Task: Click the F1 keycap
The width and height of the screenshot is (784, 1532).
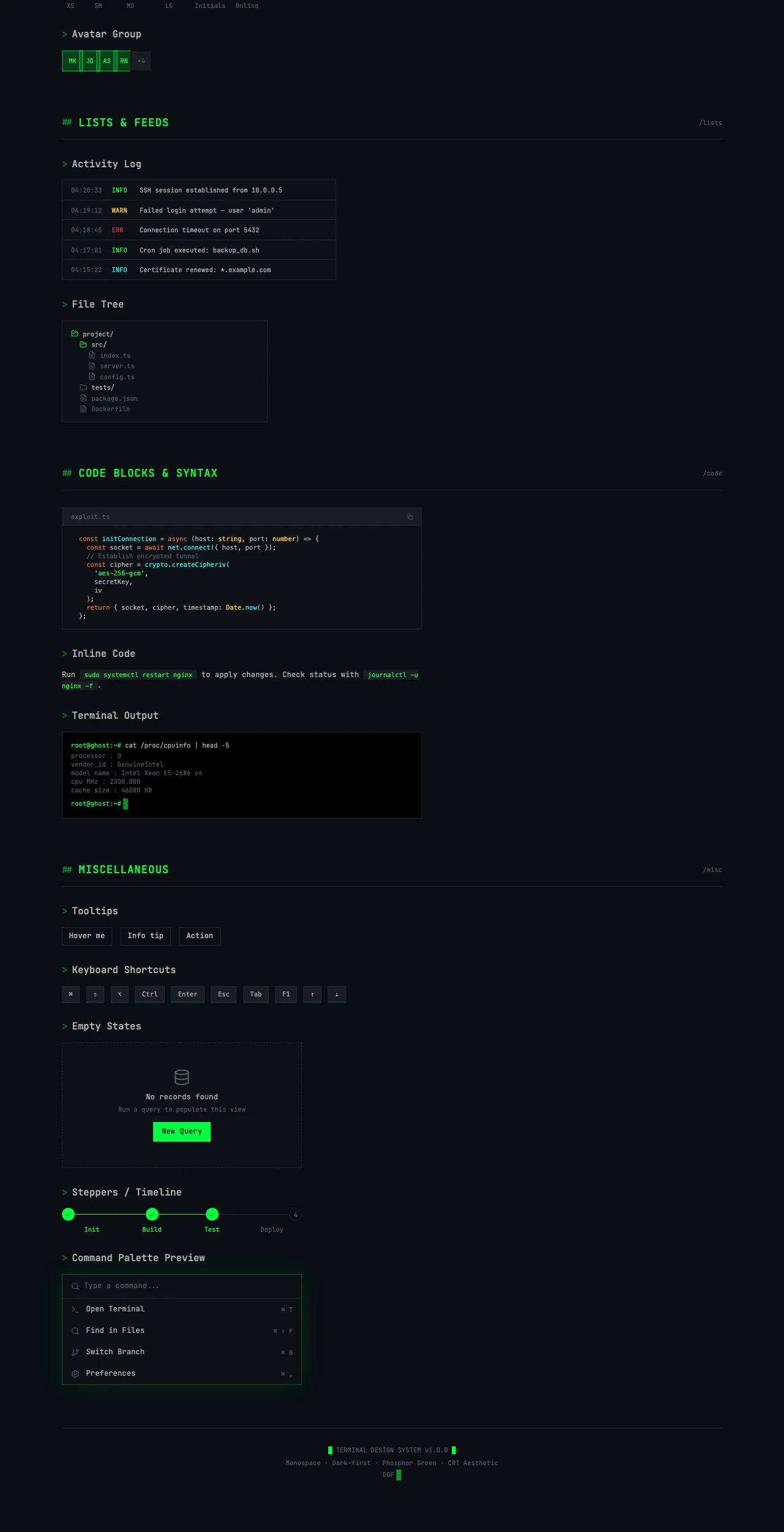Action: tap(286, 994)
